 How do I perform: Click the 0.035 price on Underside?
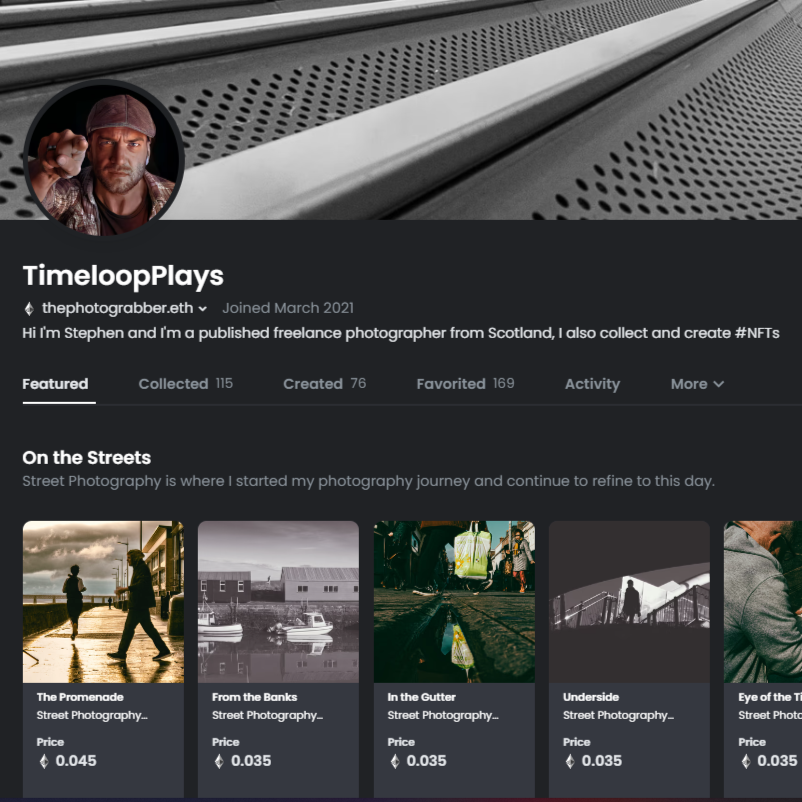pyautogui.click(x=602, y=761)
